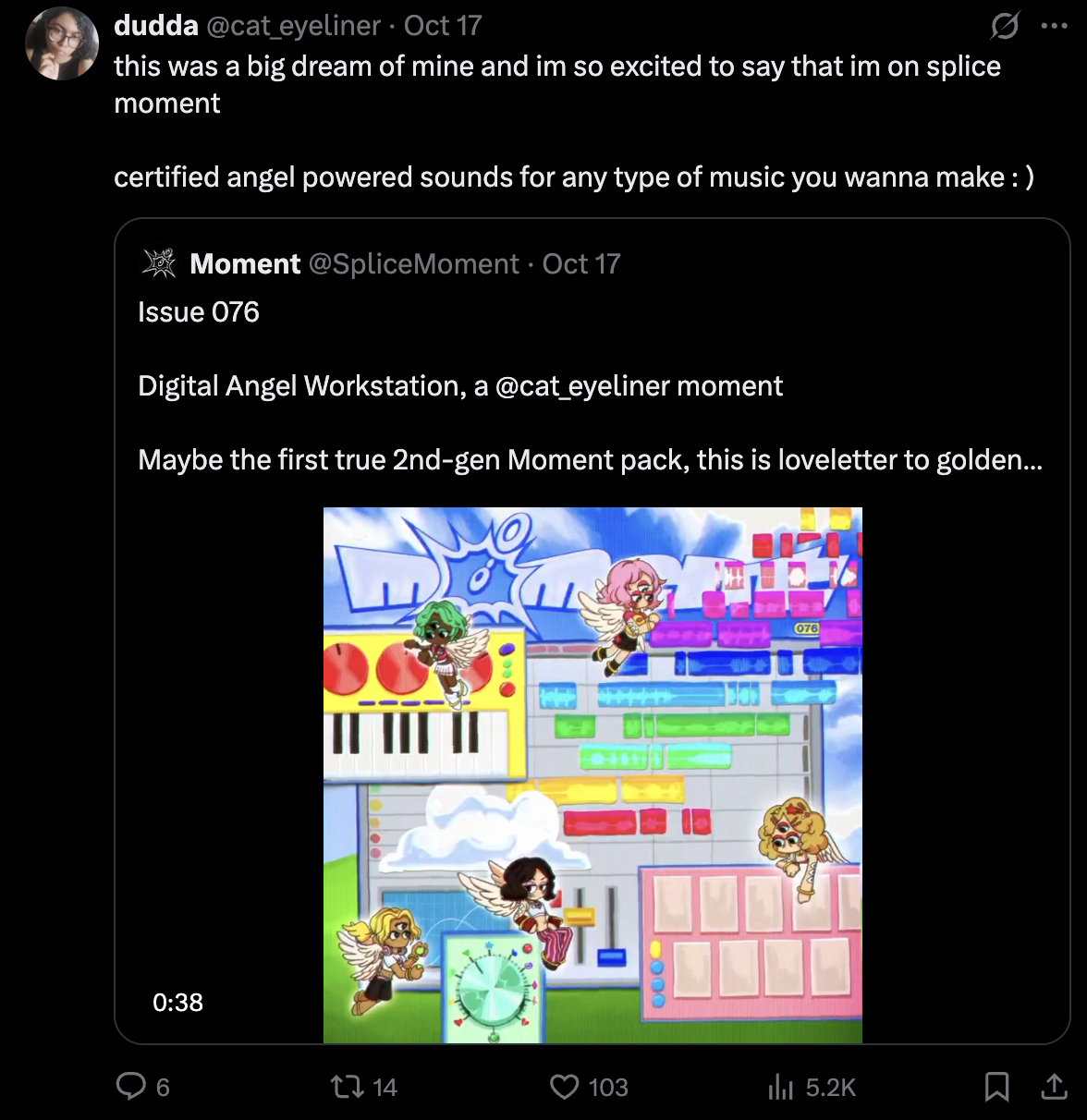Image resolution: width=1087 pixels, height=1120 pixels.
Task: Click the 0:38 video duration label
Action: (177, 1003)
